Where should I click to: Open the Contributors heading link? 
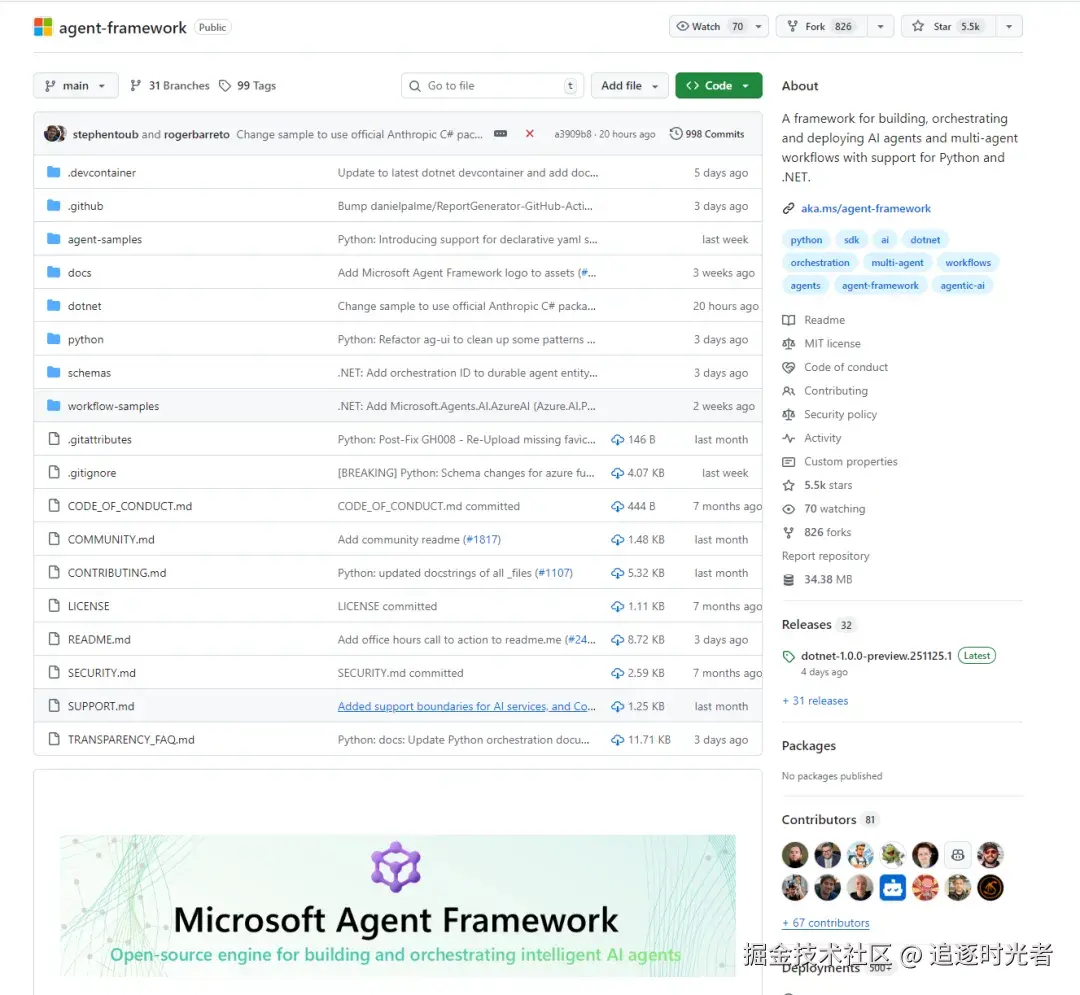[829, 819]
